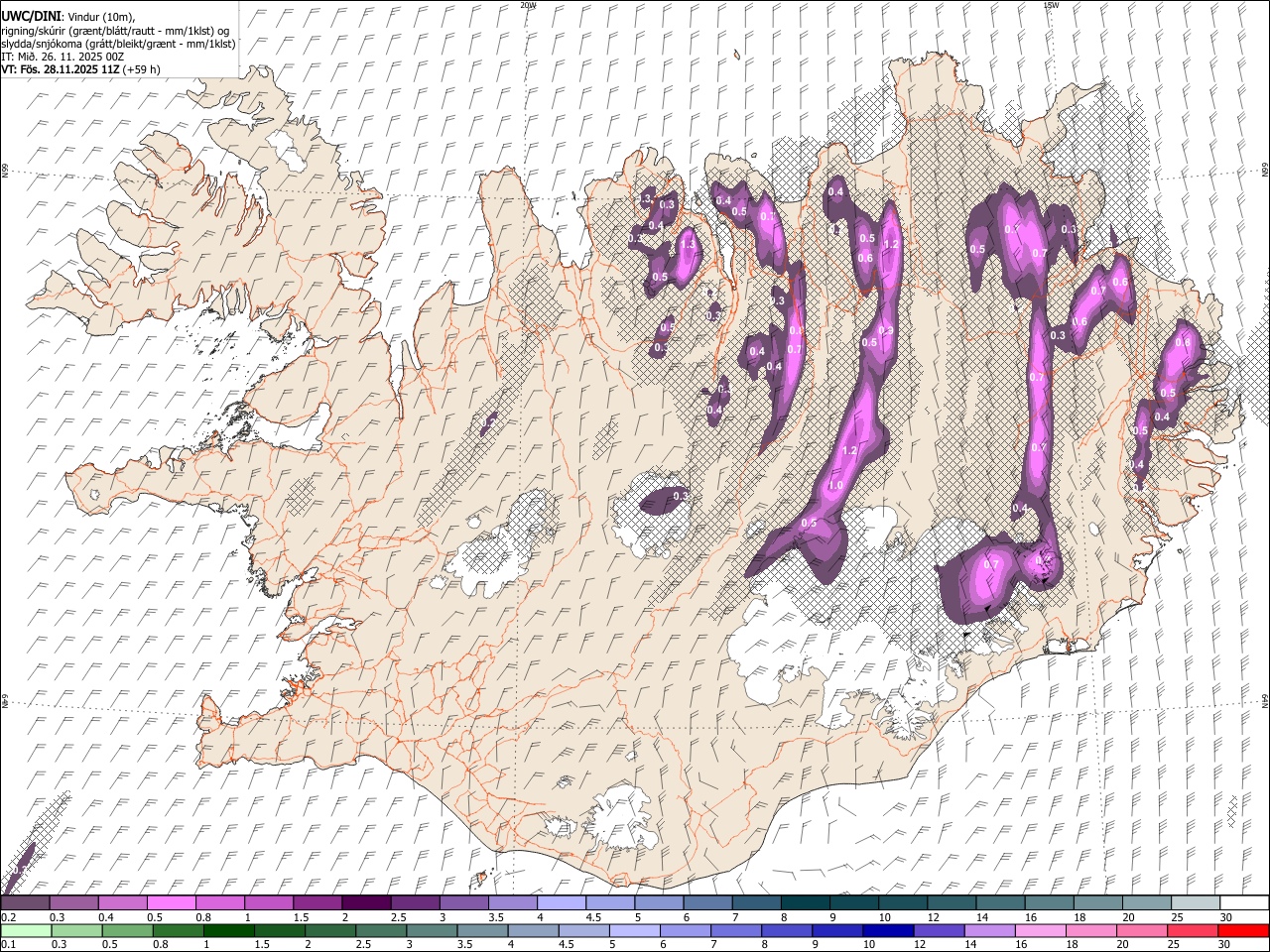Select the top-row swatch between 1.5 and 2

tap(317, 902)
